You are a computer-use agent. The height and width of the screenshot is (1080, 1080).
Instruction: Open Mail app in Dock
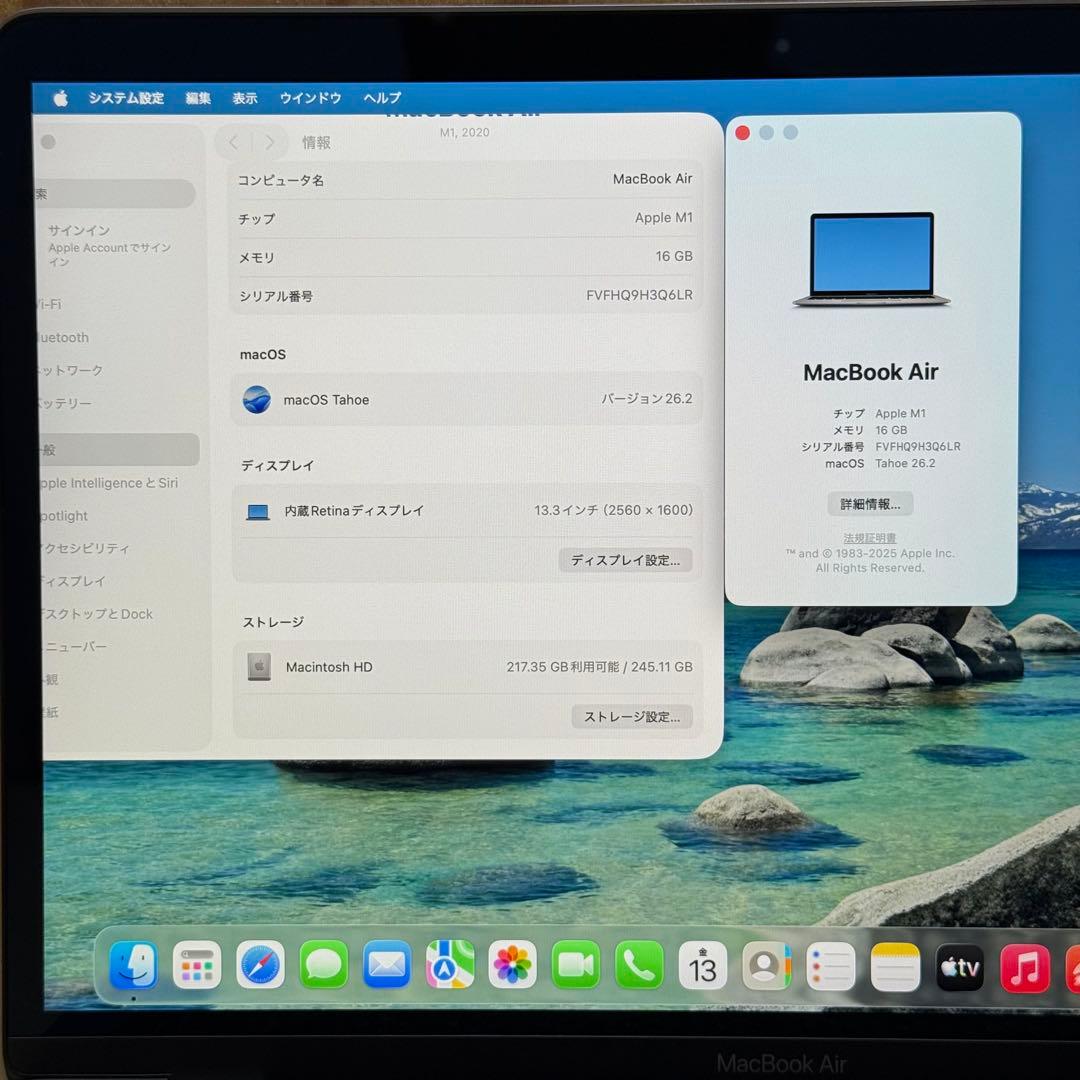click(x=387, y=965)
